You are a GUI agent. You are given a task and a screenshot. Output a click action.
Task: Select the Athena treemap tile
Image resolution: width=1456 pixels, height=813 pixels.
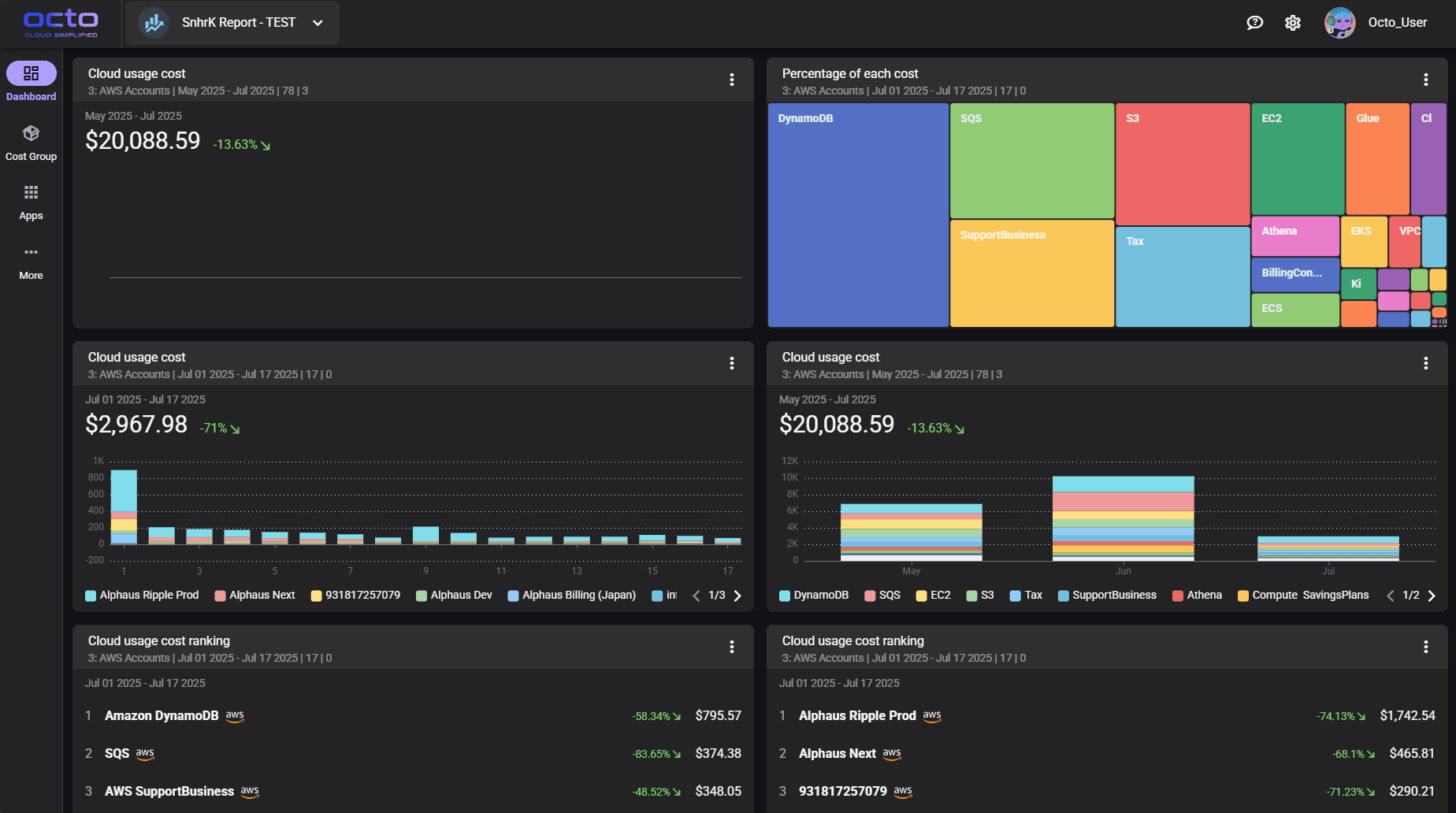pyautogui.click(x=1295, y=236)
